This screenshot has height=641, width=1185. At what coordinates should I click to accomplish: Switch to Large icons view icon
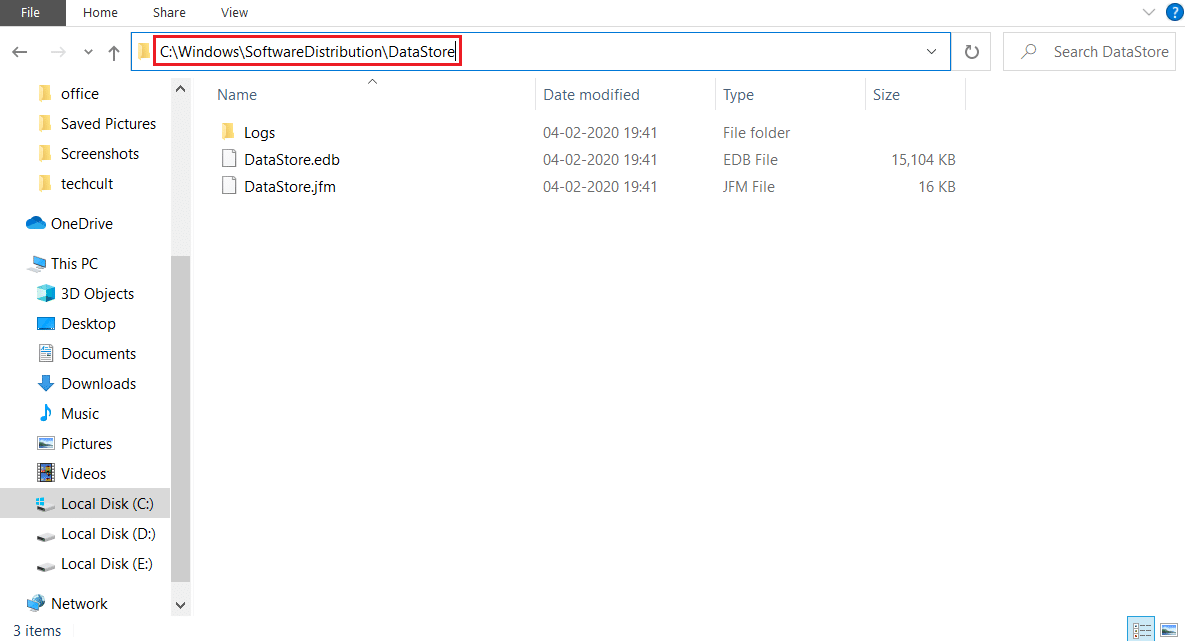click(1169, 629)
